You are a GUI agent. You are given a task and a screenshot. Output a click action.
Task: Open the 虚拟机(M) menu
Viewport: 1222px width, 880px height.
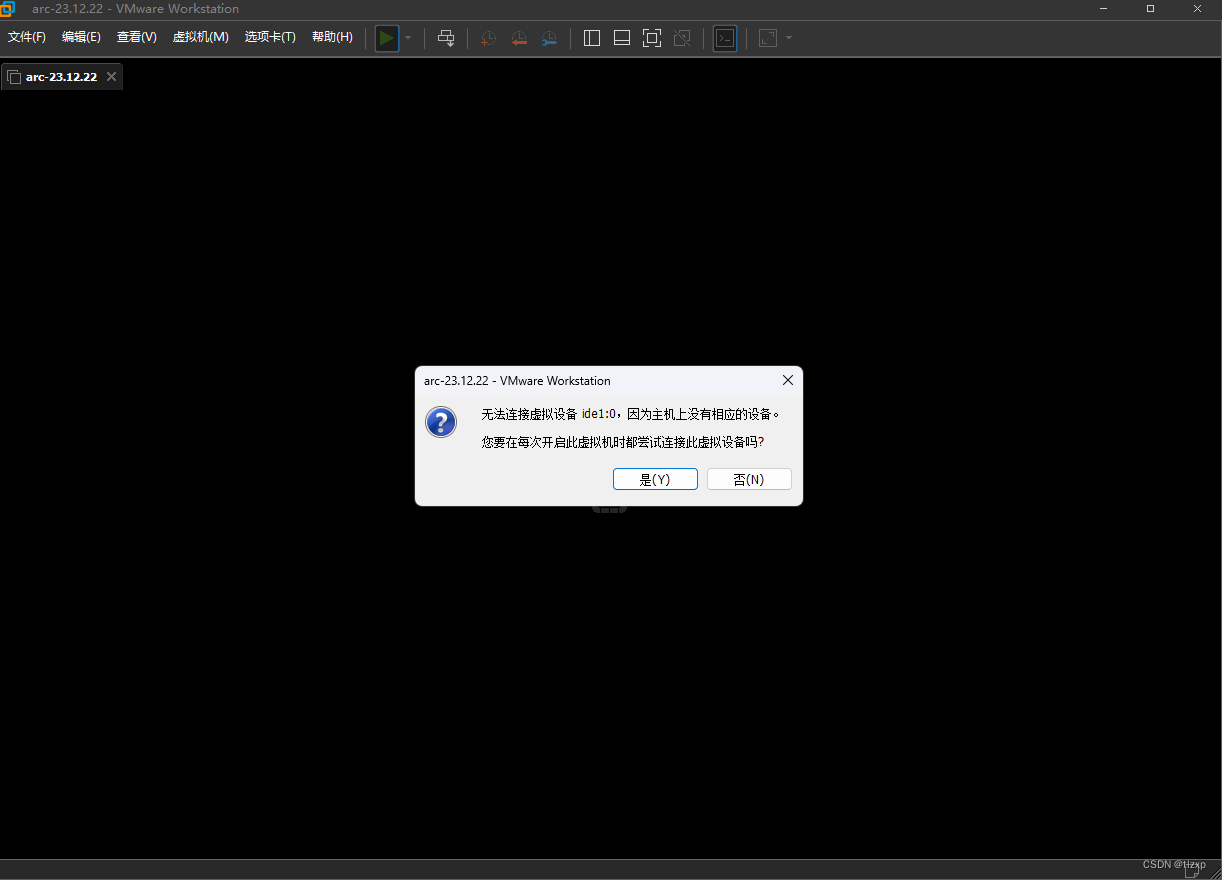[201, 37]
